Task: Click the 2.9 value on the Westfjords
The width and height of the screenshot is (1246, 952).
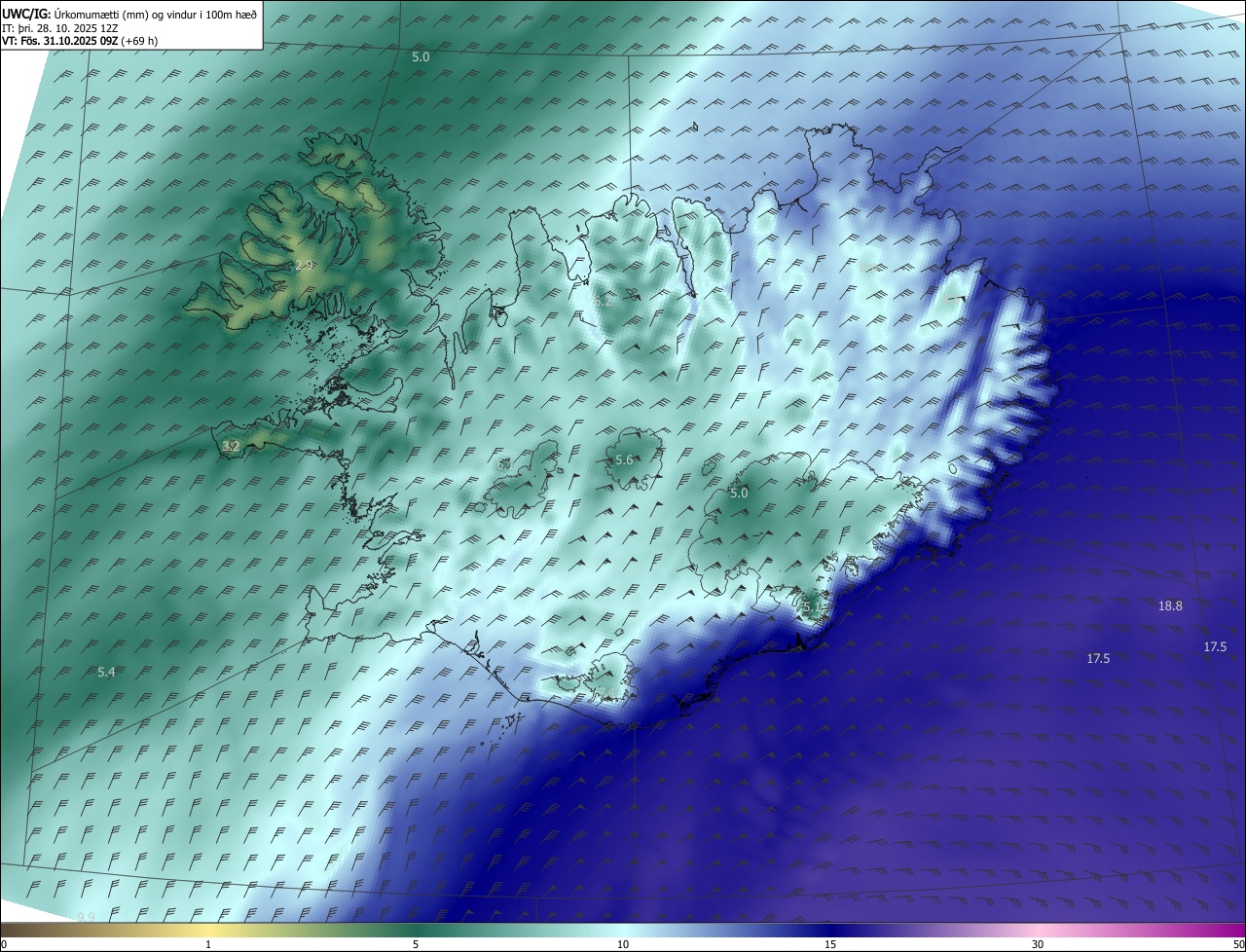Action: coord(305,265)
